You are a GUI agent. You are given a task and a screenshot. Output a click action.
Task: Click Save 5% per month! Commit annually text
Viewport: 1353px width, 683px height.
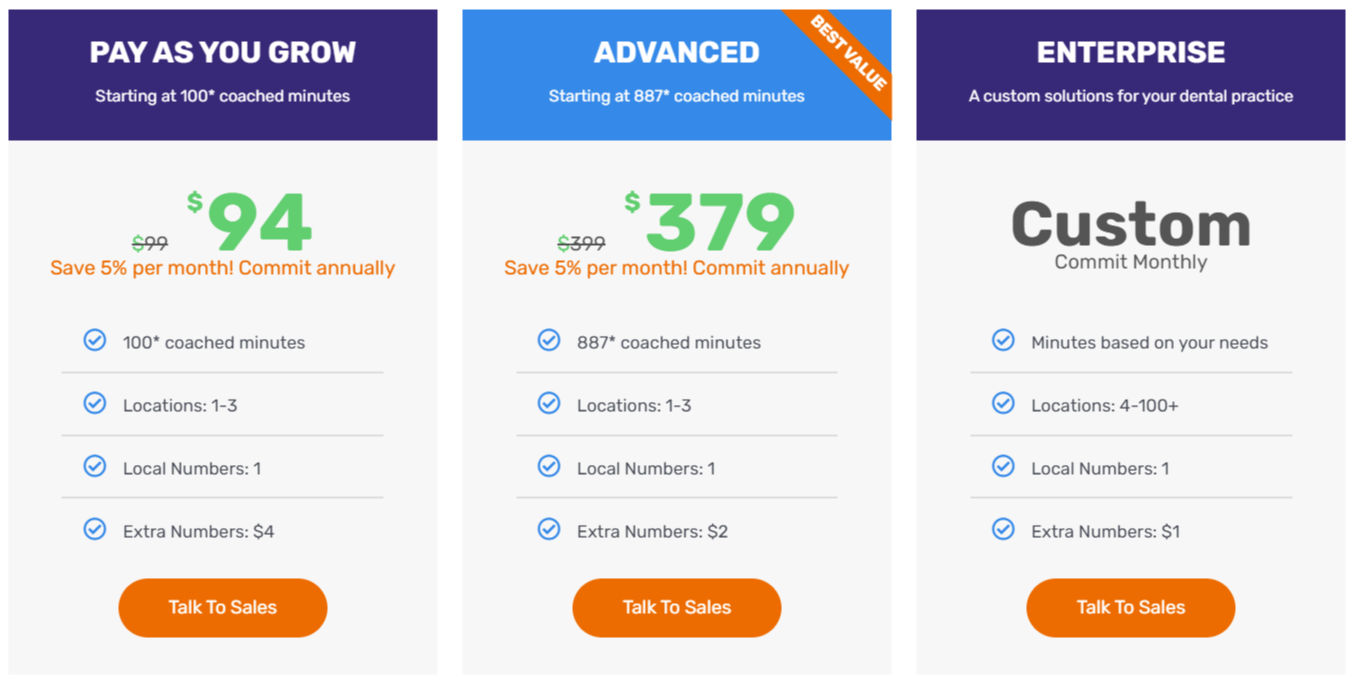tap(222, 268)
